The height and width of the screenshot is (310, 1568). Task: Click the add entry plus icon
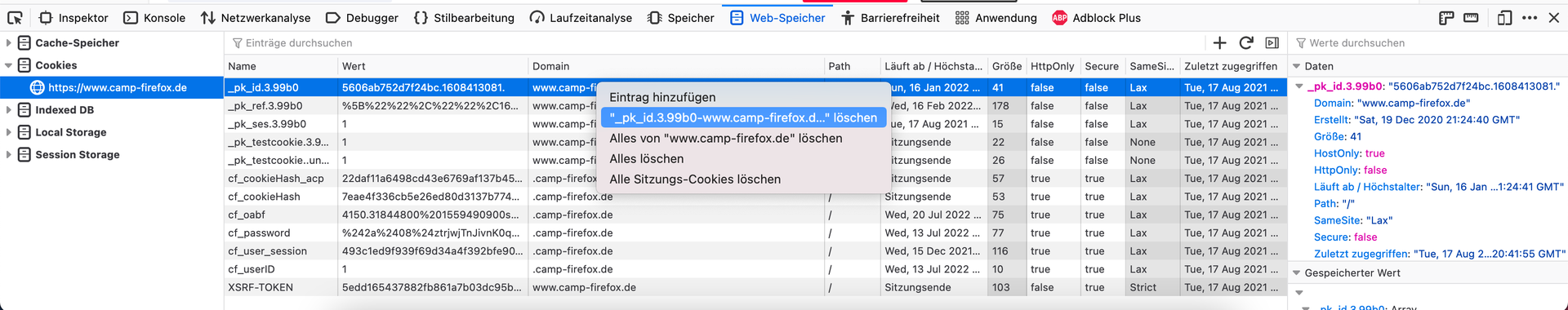point(1220,42)
